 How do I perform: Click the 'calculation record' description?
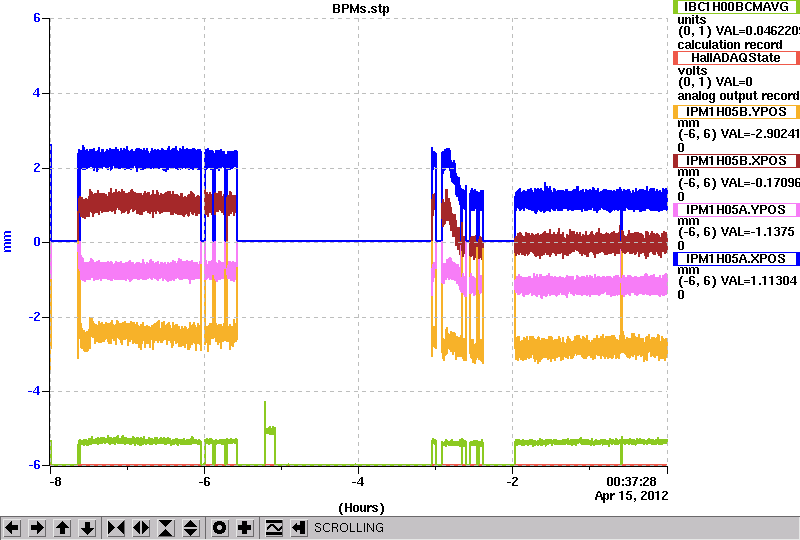pyautogui.click(x=730, y=45)
